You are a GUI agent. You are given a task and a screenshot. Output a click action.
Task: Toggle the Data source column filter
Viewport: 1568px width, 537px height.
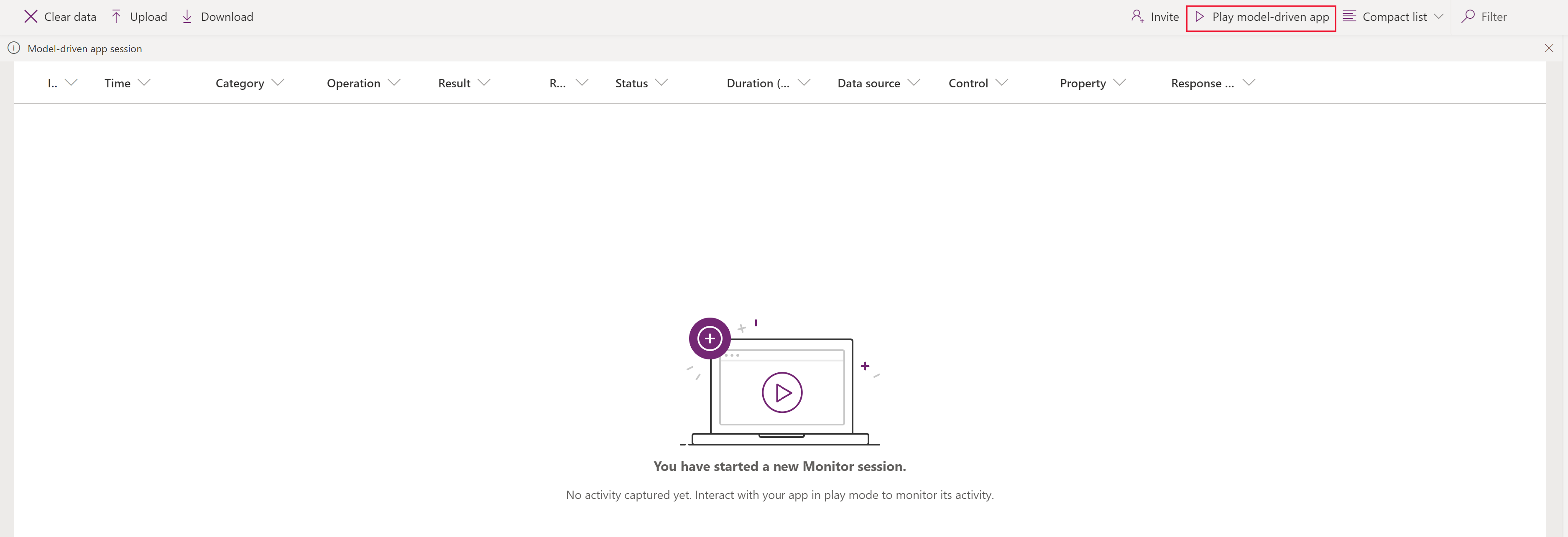[917, 82]
